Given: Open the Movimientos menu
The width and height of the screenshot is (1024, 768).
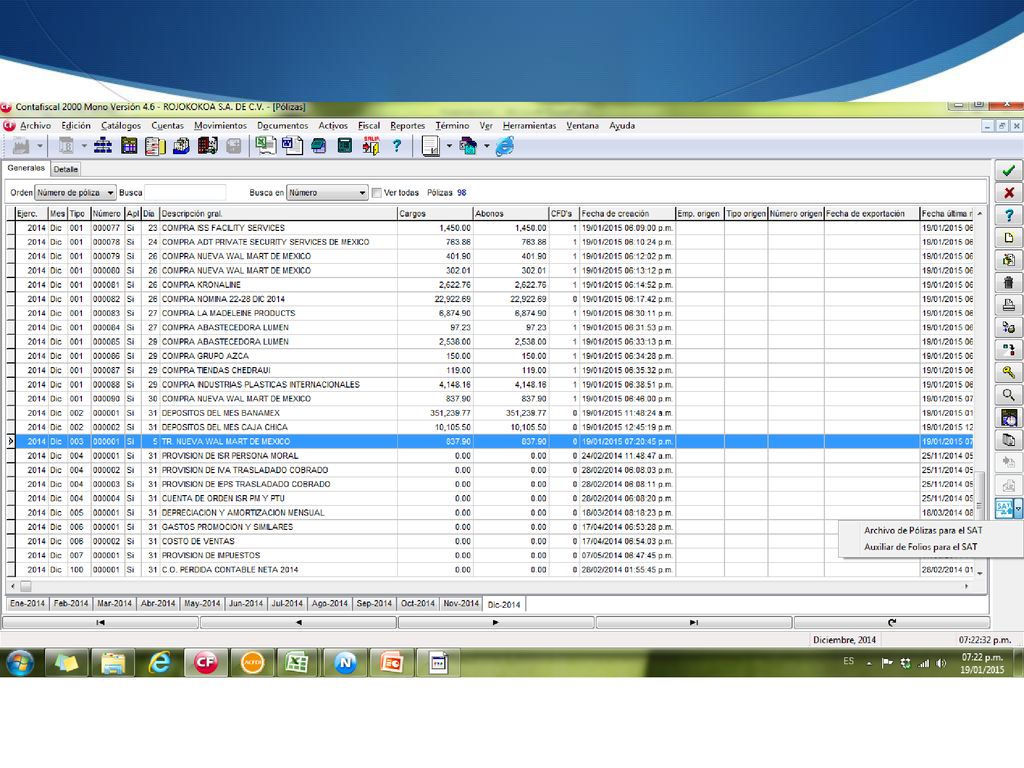Looking at the screenshot, I should coord(220,125).
